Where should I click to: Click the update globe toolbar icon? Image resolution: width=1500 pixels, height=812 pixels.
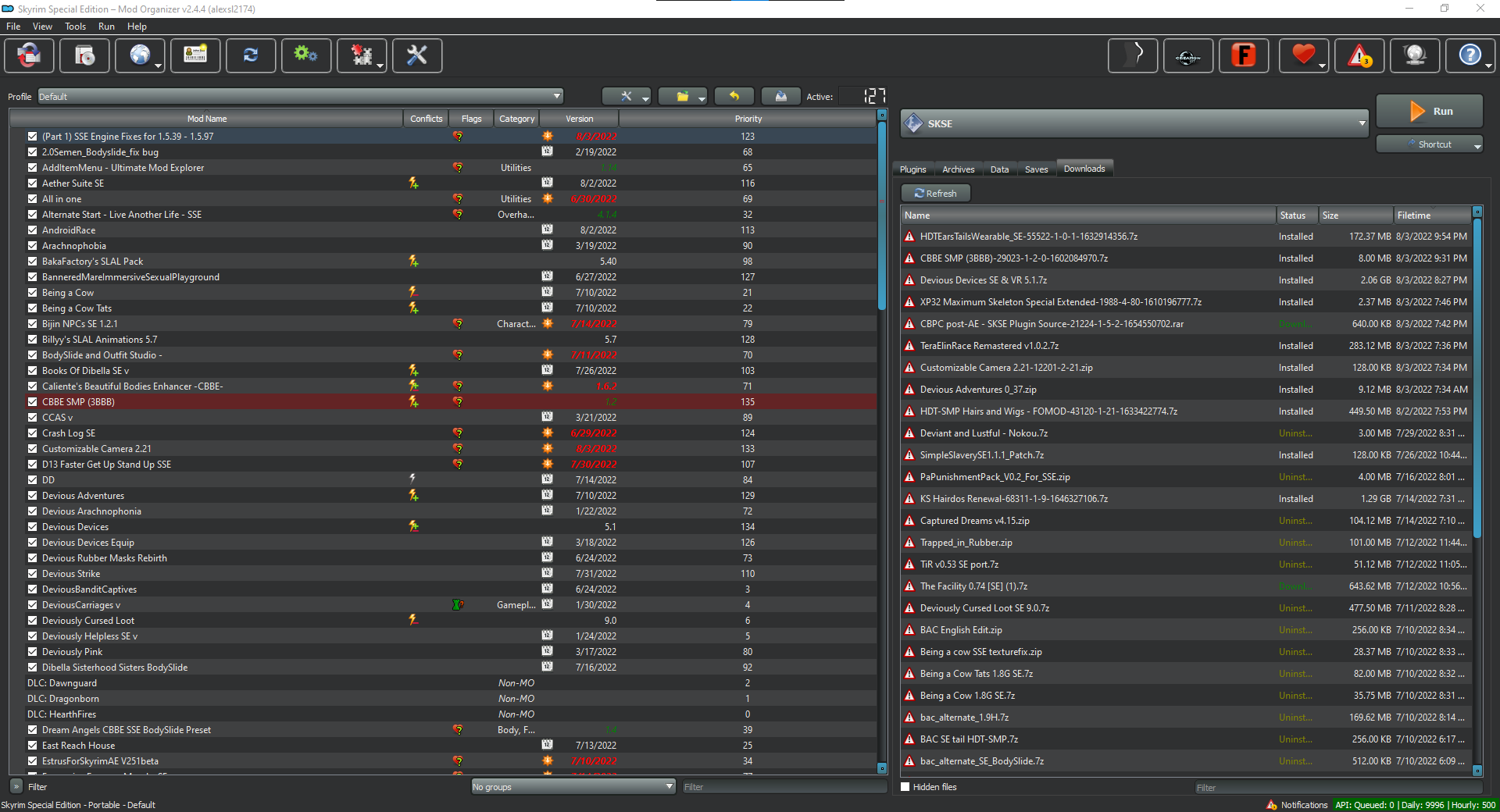1415,55
